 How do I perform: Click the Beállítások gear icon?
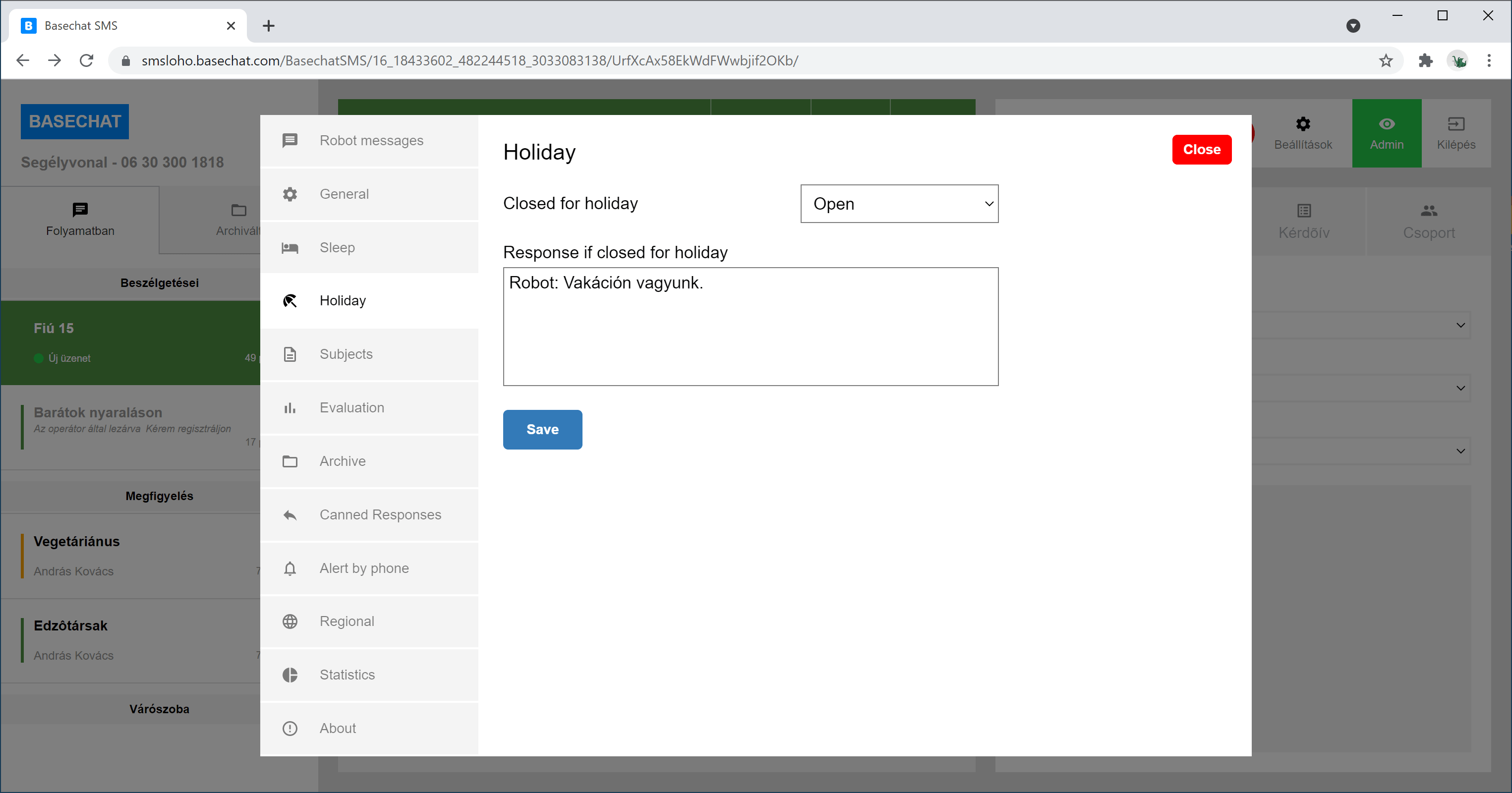[x=1303, y=124]
